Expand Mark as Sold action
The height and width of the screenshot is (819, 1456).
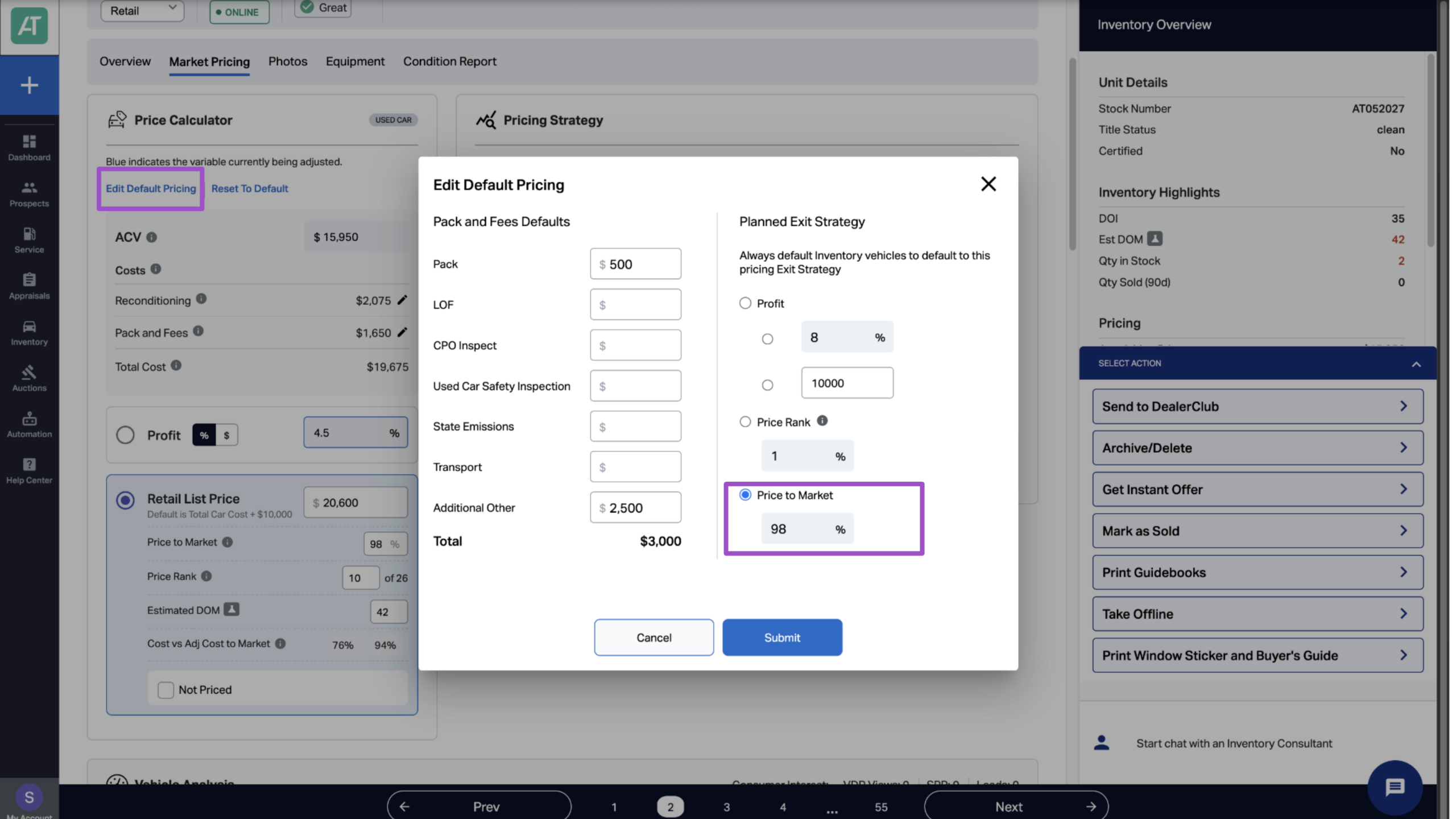point(1258,531)
